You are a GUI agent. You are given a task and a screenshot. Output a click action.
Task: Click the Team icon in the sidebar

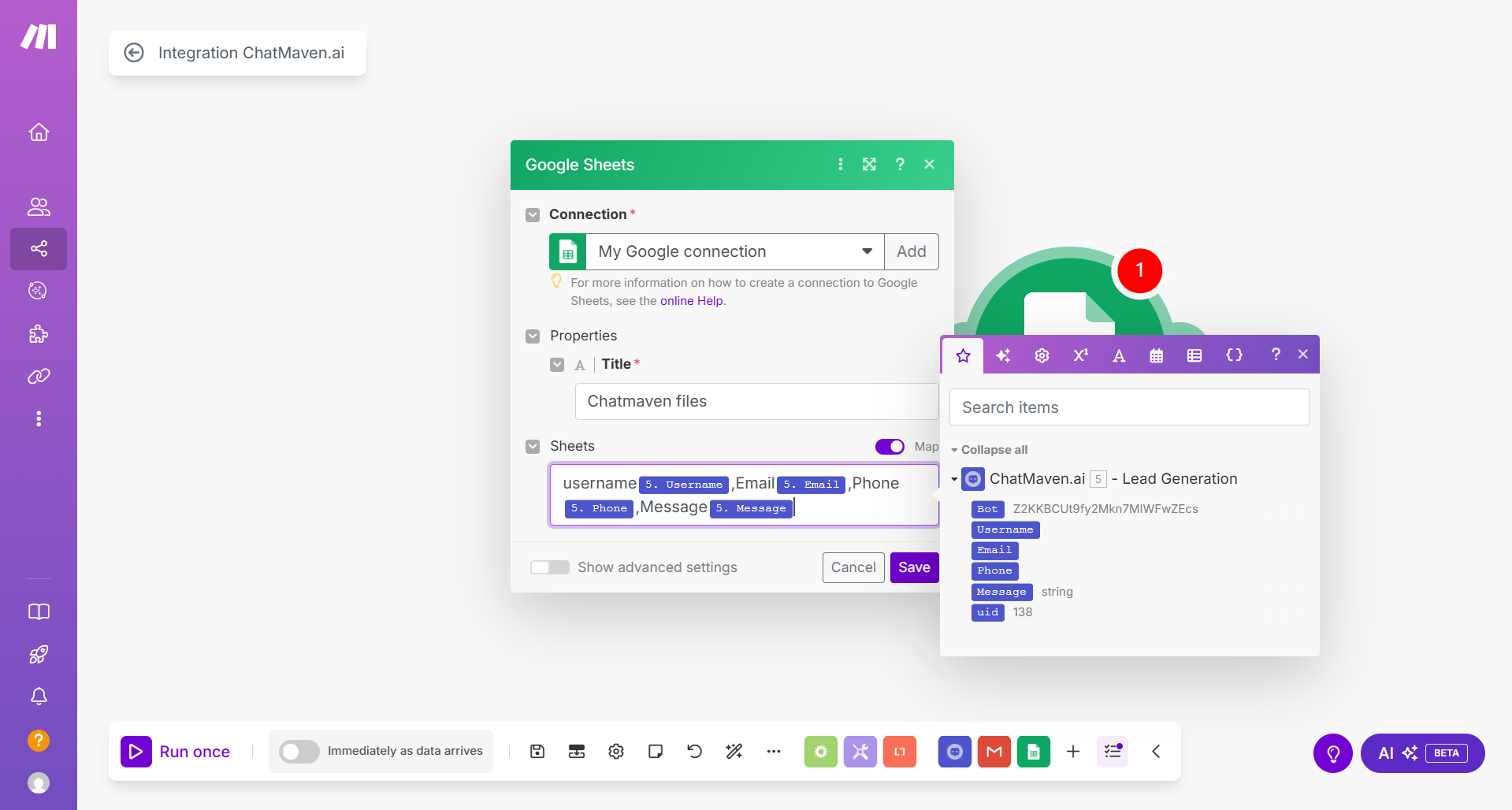tap(39, 206)
